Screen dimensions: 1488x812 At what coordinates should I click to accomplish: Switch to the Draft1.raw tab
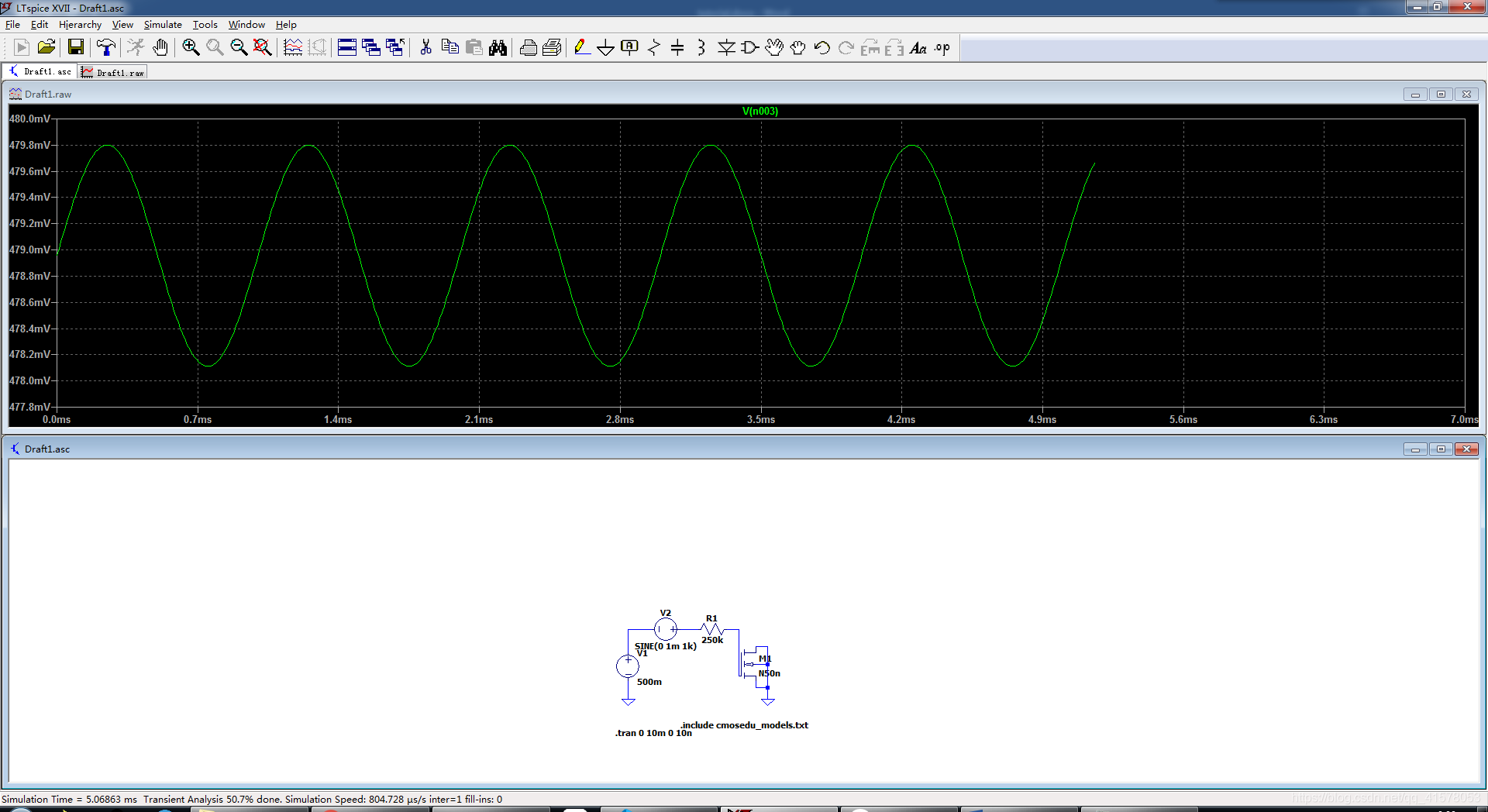(x=113, y=72)
